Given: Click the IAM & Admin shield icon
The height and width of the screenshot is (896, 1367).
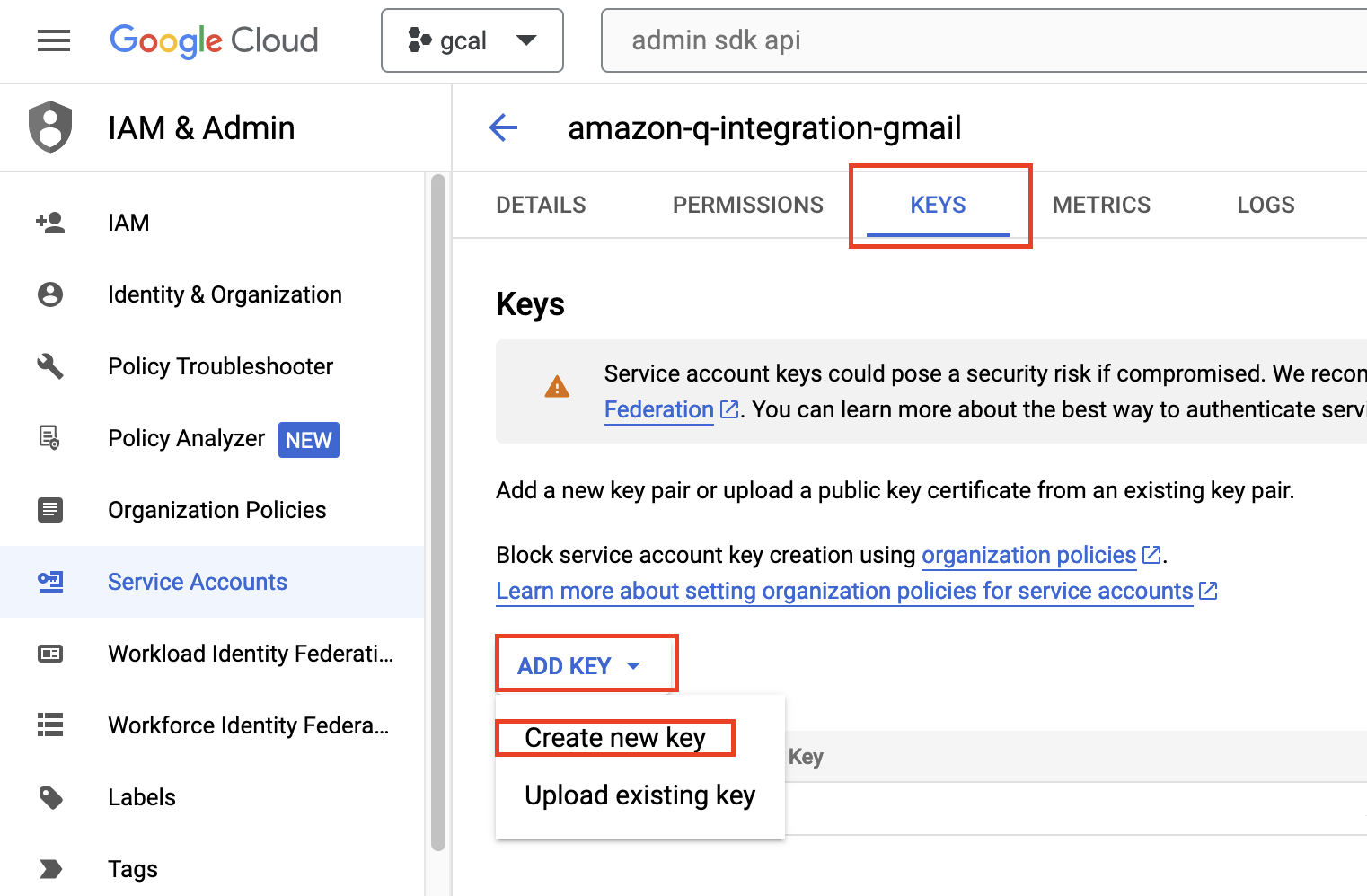Looking at the screenshot, I should (50, 127).
